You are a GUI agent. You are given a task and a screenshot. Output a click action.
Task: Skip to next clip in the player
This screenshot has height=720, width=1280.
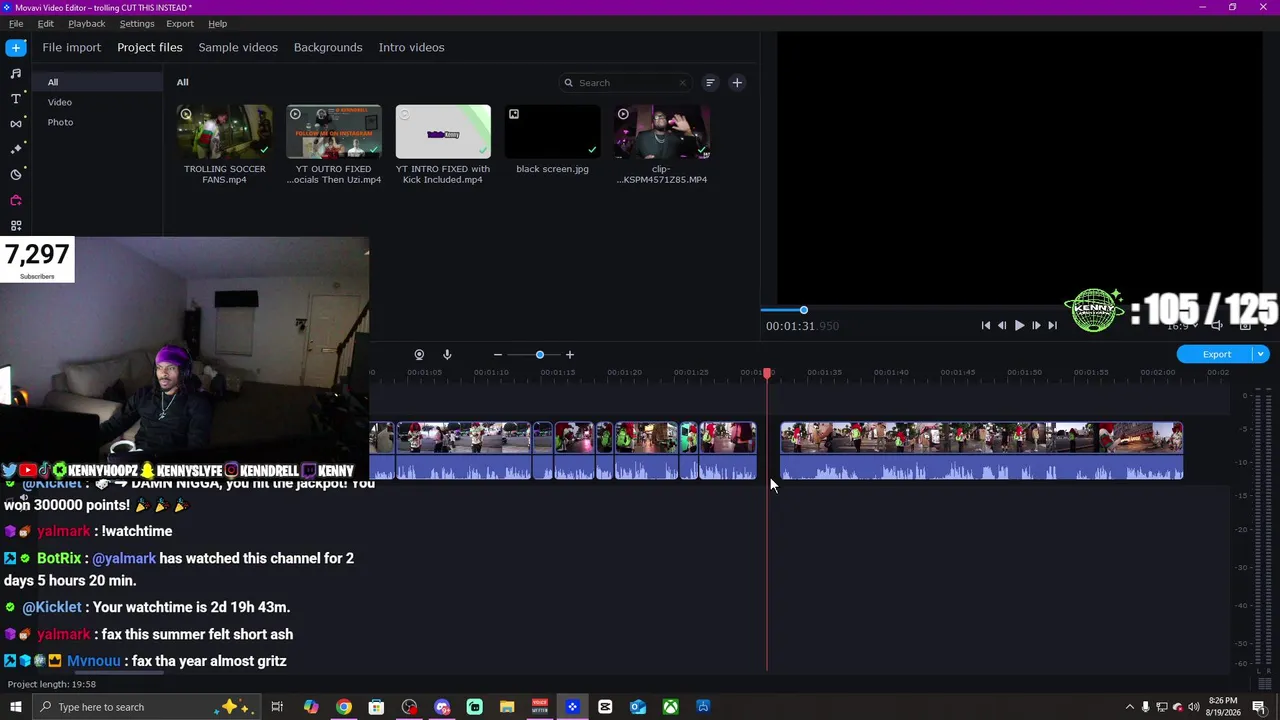(1052, 325)
